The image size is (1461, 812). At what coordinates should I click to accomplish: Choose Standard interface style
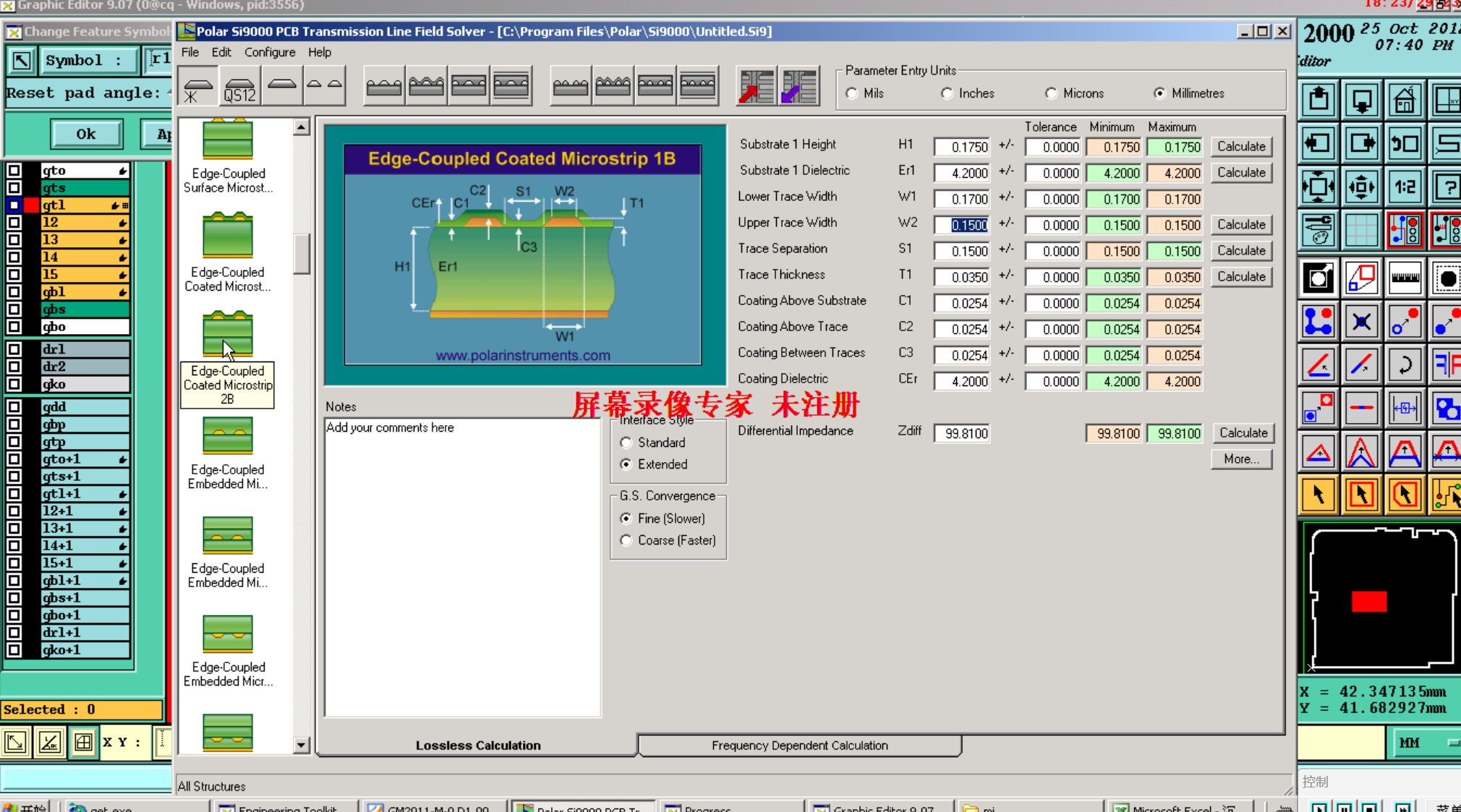[x=626, y=443]
